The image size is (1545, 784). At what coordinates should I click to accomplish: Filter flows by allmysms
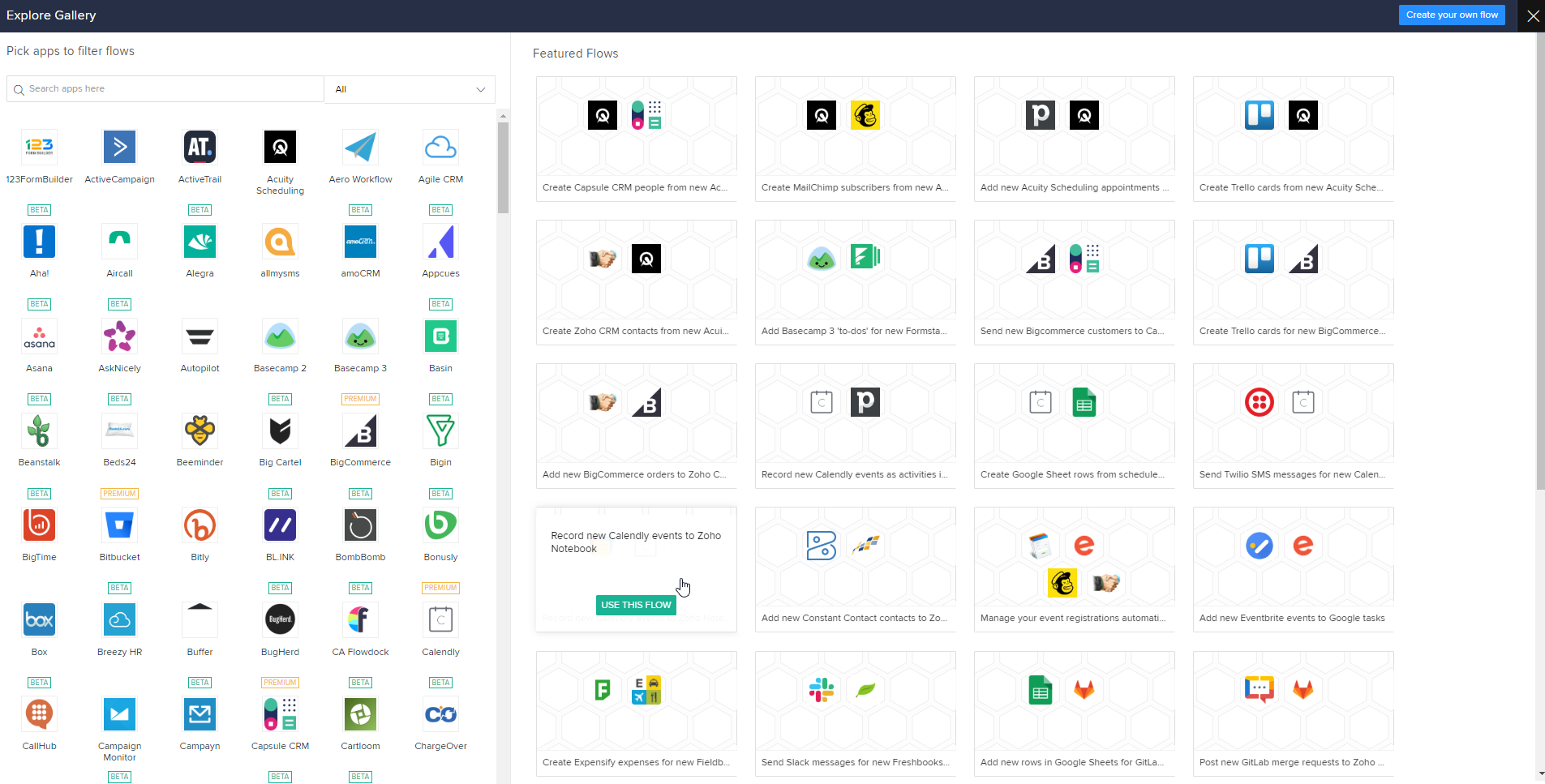[280, 242]
